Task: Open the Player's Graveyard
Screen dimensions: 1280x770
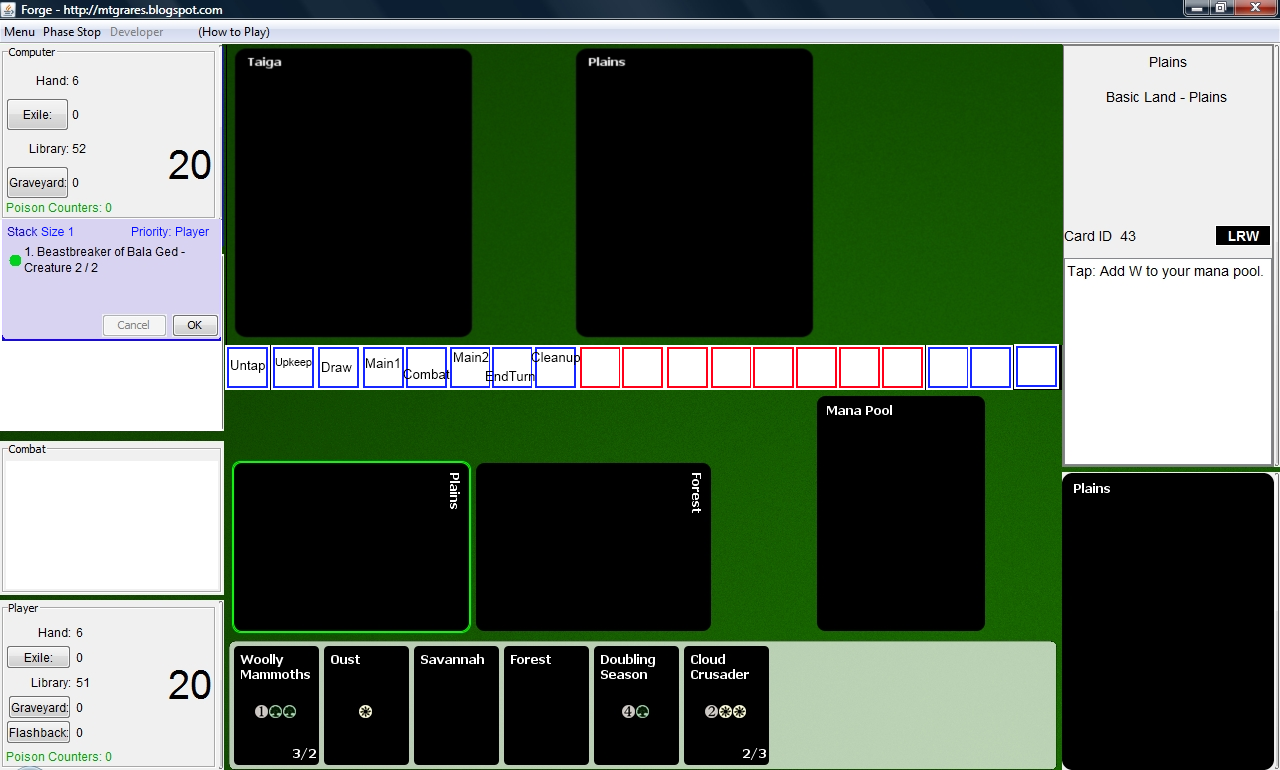Action: [x=39, y=708]
